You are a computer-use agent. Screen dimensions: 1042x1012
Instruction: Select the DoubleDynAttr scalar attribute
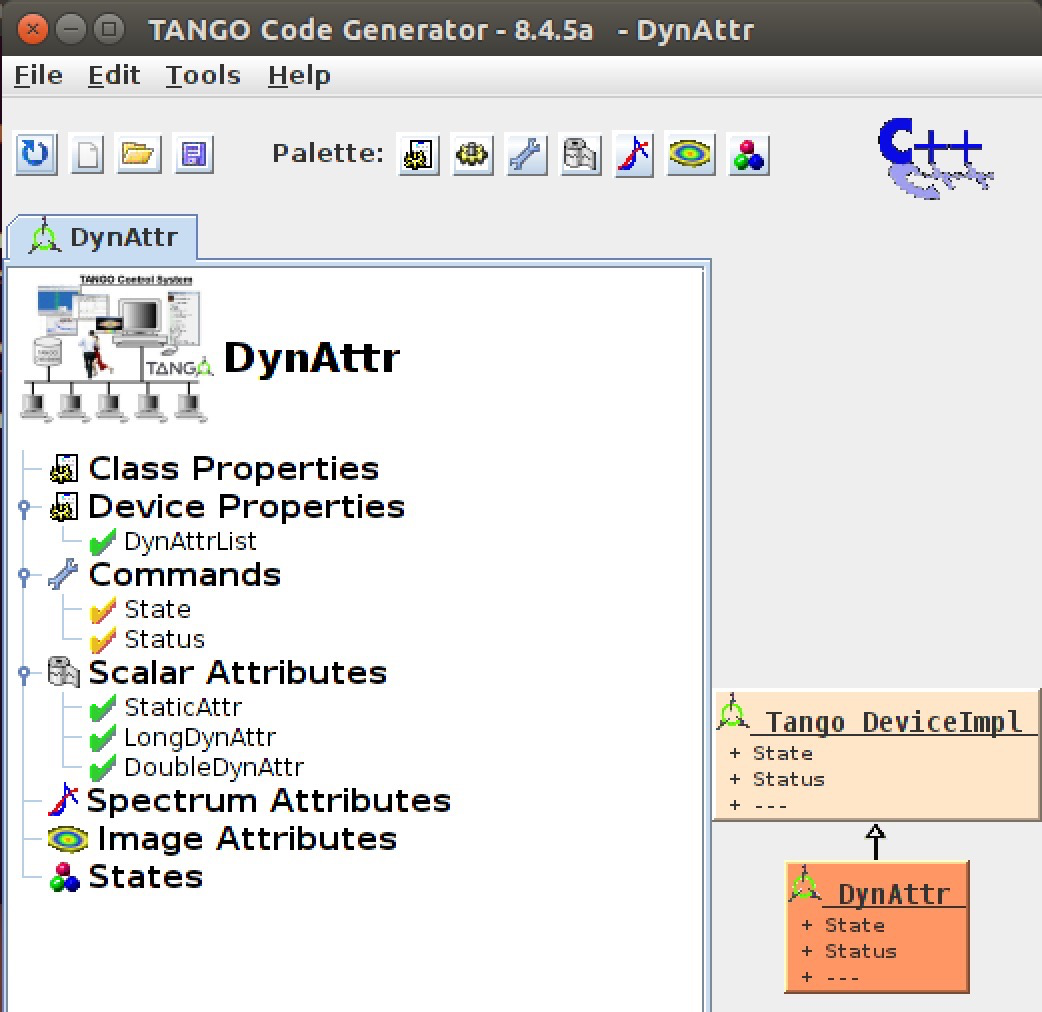click(x=214, y=767)
